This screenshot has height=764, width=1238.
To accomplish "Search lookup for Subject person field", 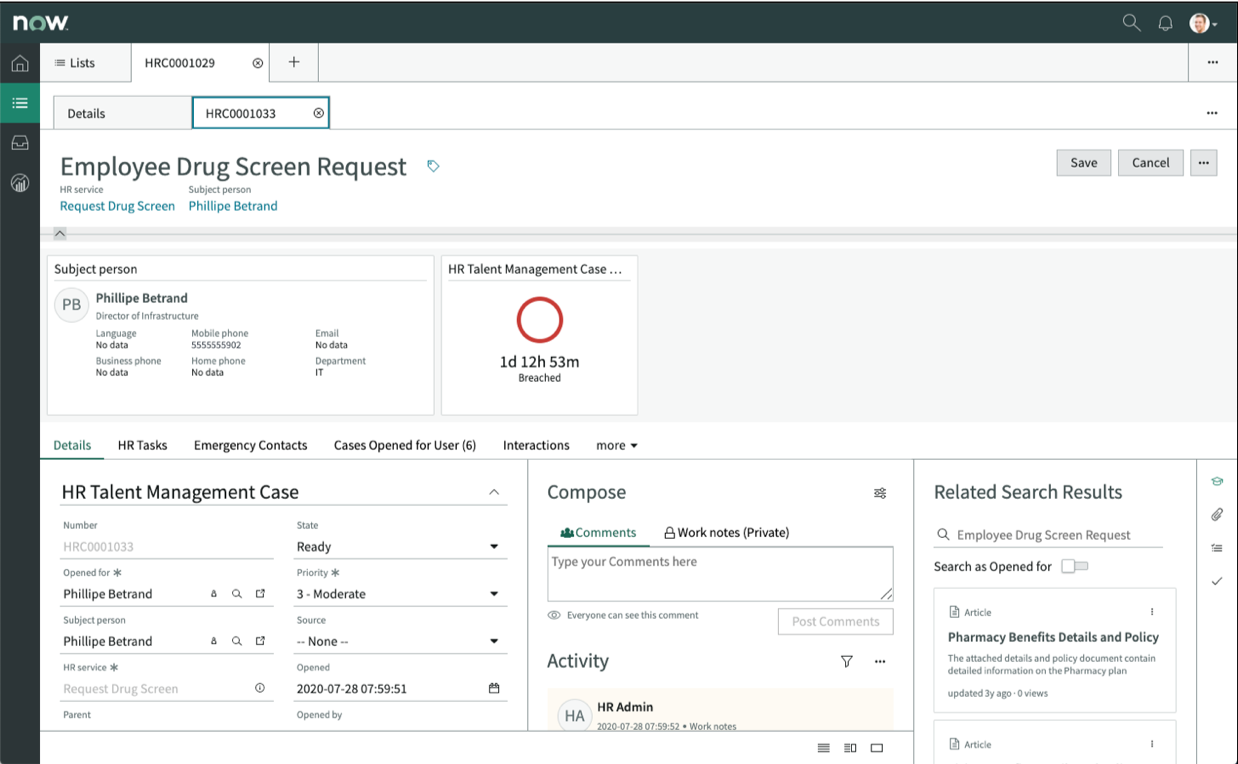I will tap(237, 641).
